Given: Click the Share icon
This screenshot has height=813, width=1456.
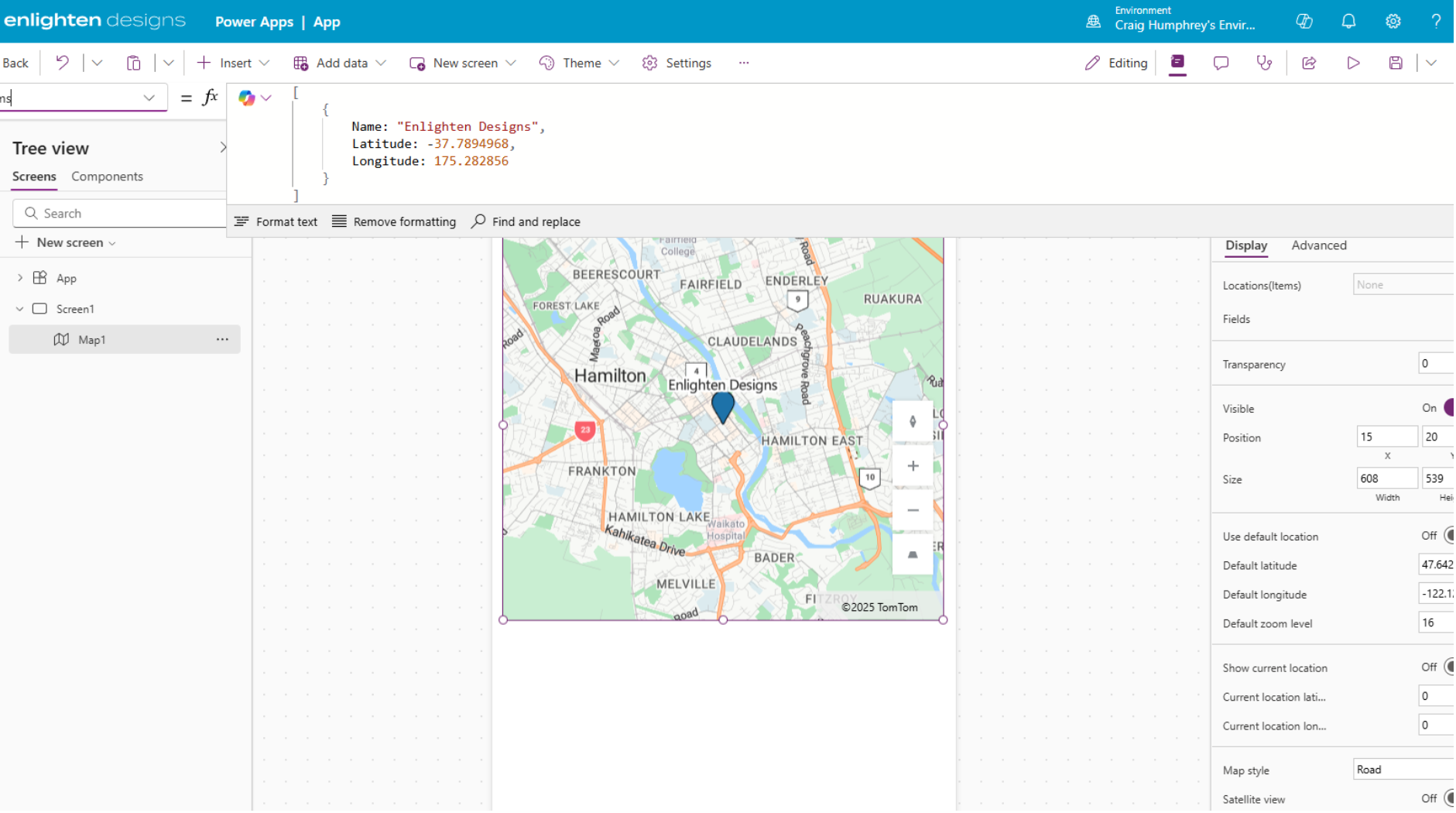Looking at the screenshot, I should click(1309, 63).
